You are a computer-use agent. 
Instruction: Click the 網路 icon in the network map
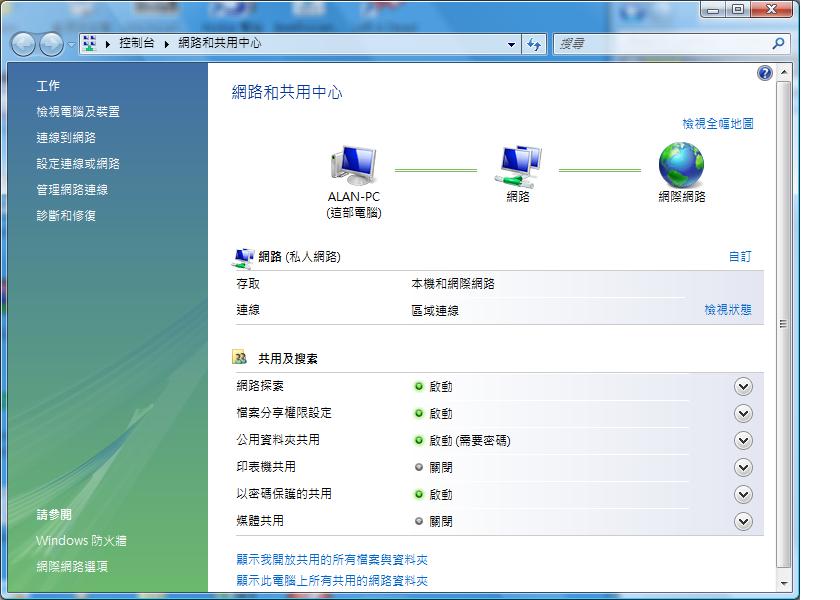coord(516,162)
